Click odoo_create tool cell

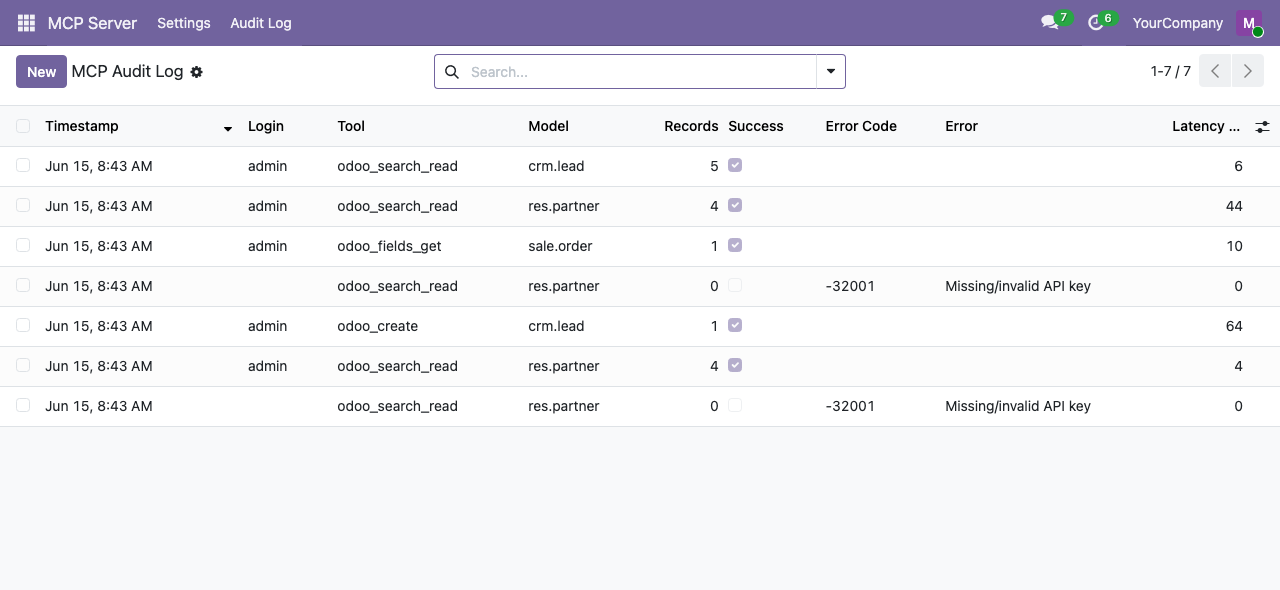pos(377,326)
